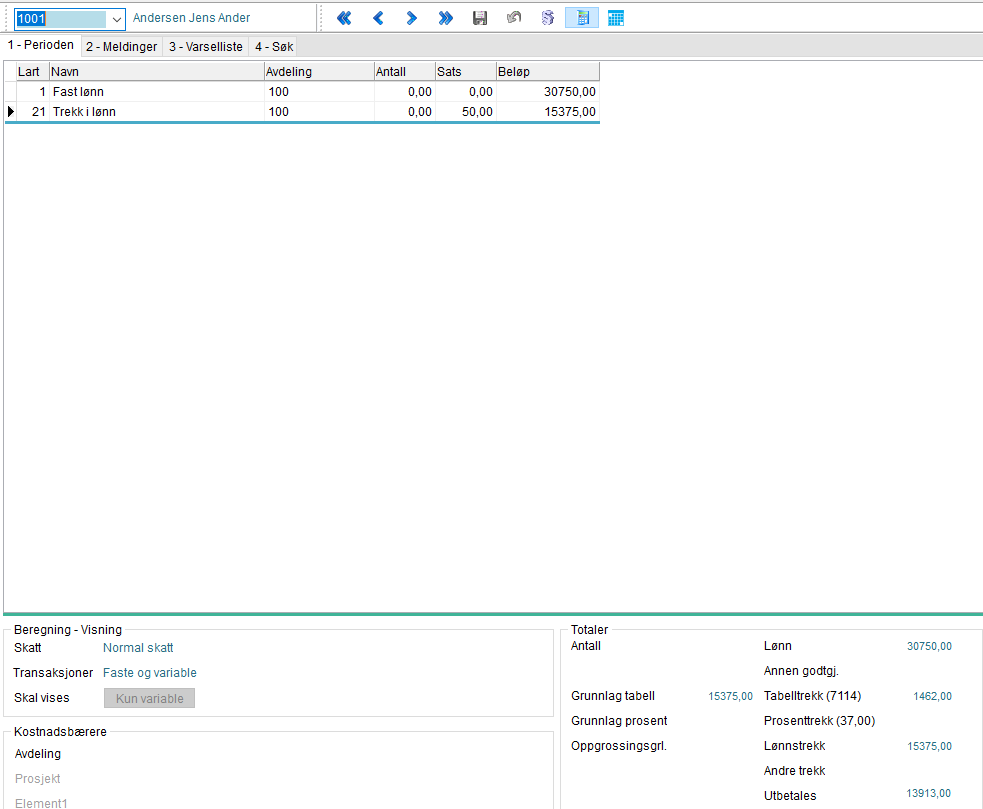Click the Antall column header
The width and height of the screenshot is (983, 809).
tap(404, 71)
